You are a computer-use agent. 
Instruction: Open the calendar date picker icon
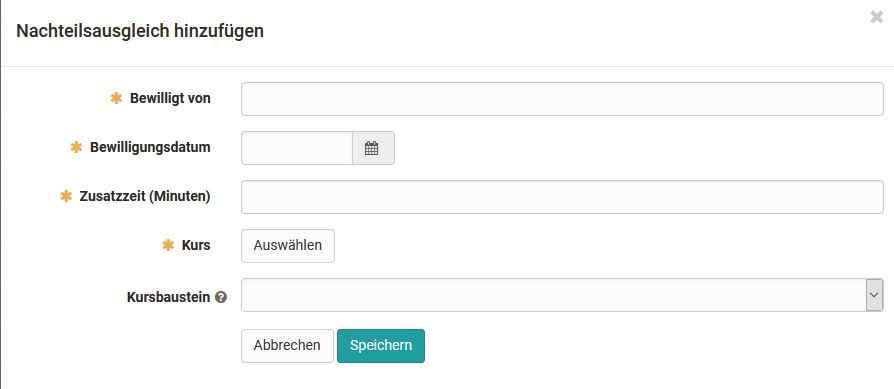[x=373, y=148]
